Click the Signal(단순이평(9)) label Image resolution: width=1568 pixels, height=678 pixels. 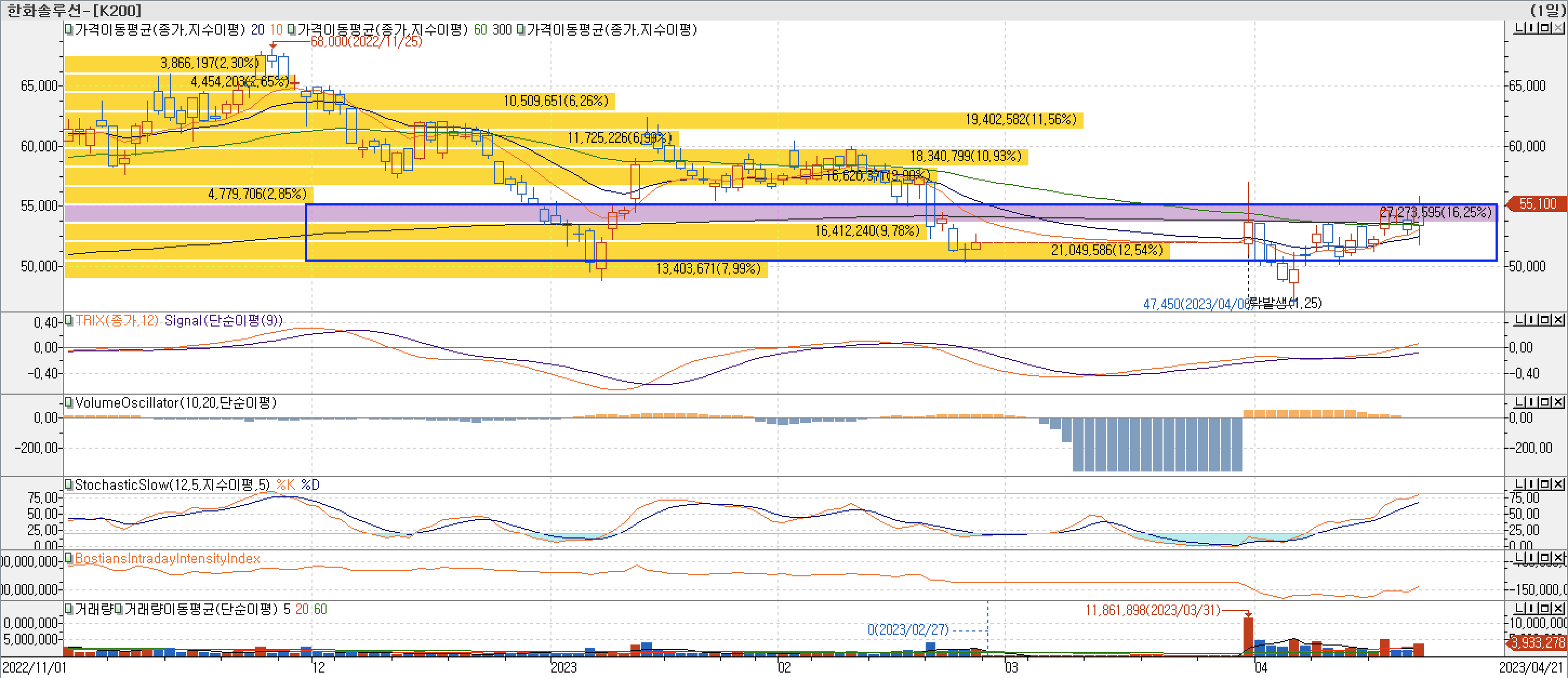pyautogui.click(x=223, y=320)
